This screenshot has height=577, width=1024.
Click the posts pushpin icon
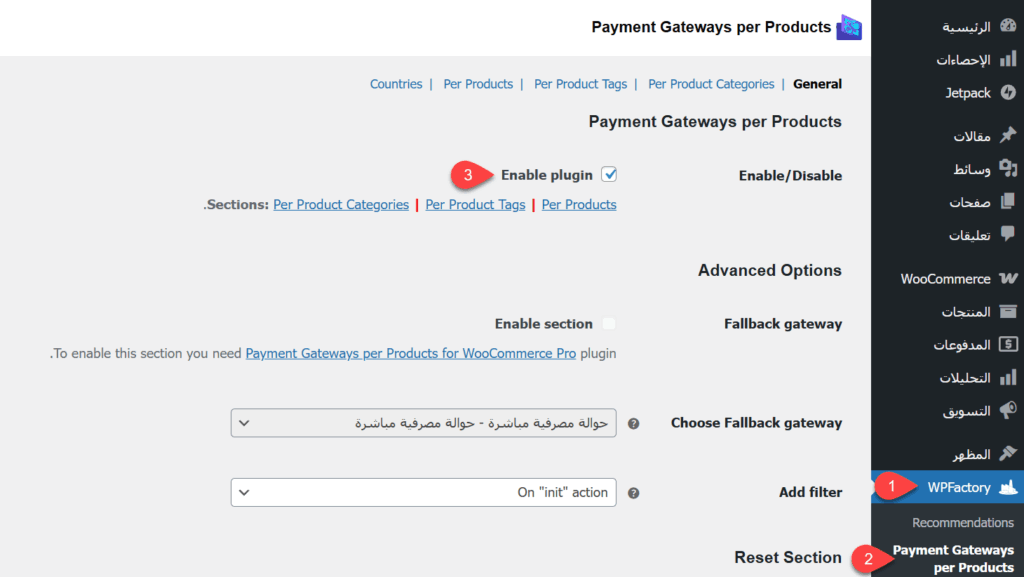[x=1008, y=136]
